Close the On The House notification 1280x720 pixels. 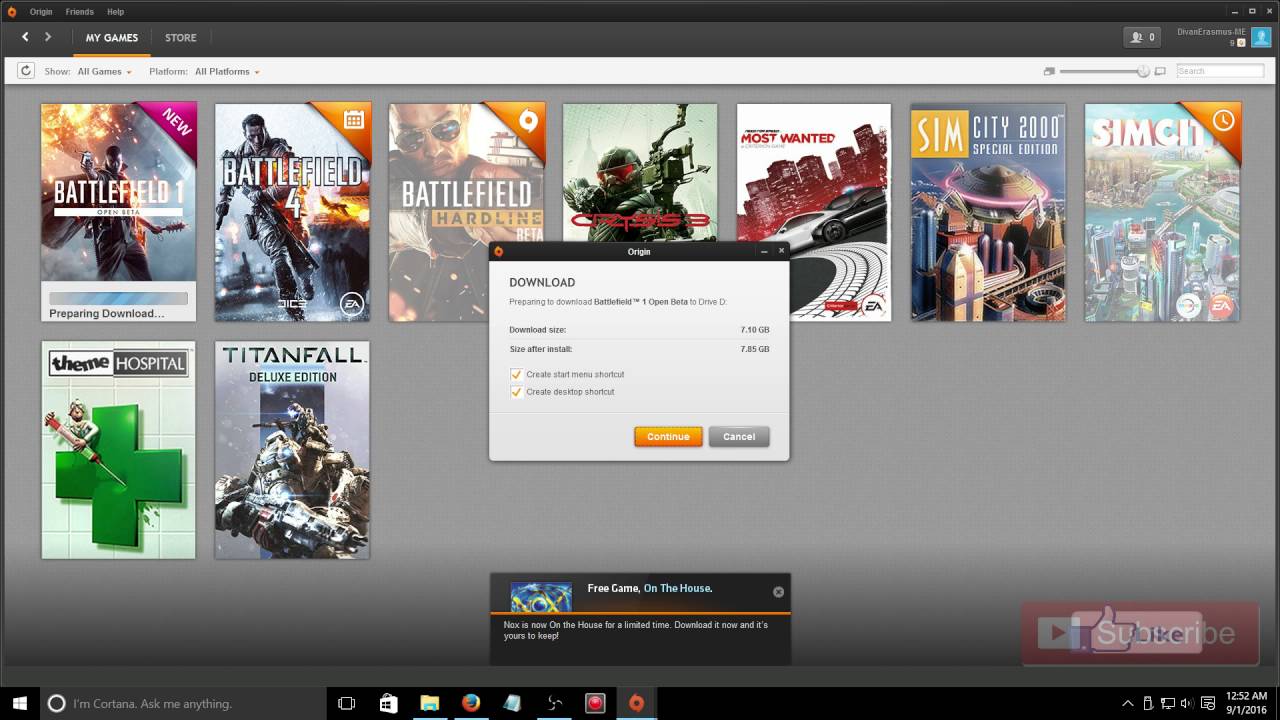click(778, 592)
